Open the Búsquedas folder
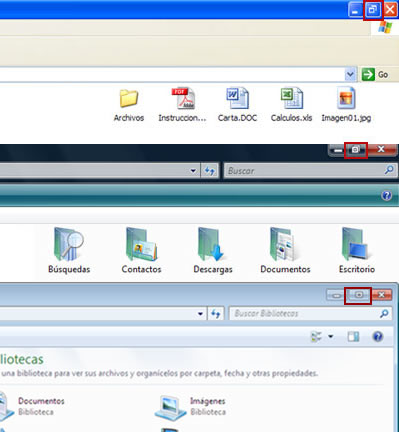The width and height of the screenshot is (399, 432). tap(69, 251)
